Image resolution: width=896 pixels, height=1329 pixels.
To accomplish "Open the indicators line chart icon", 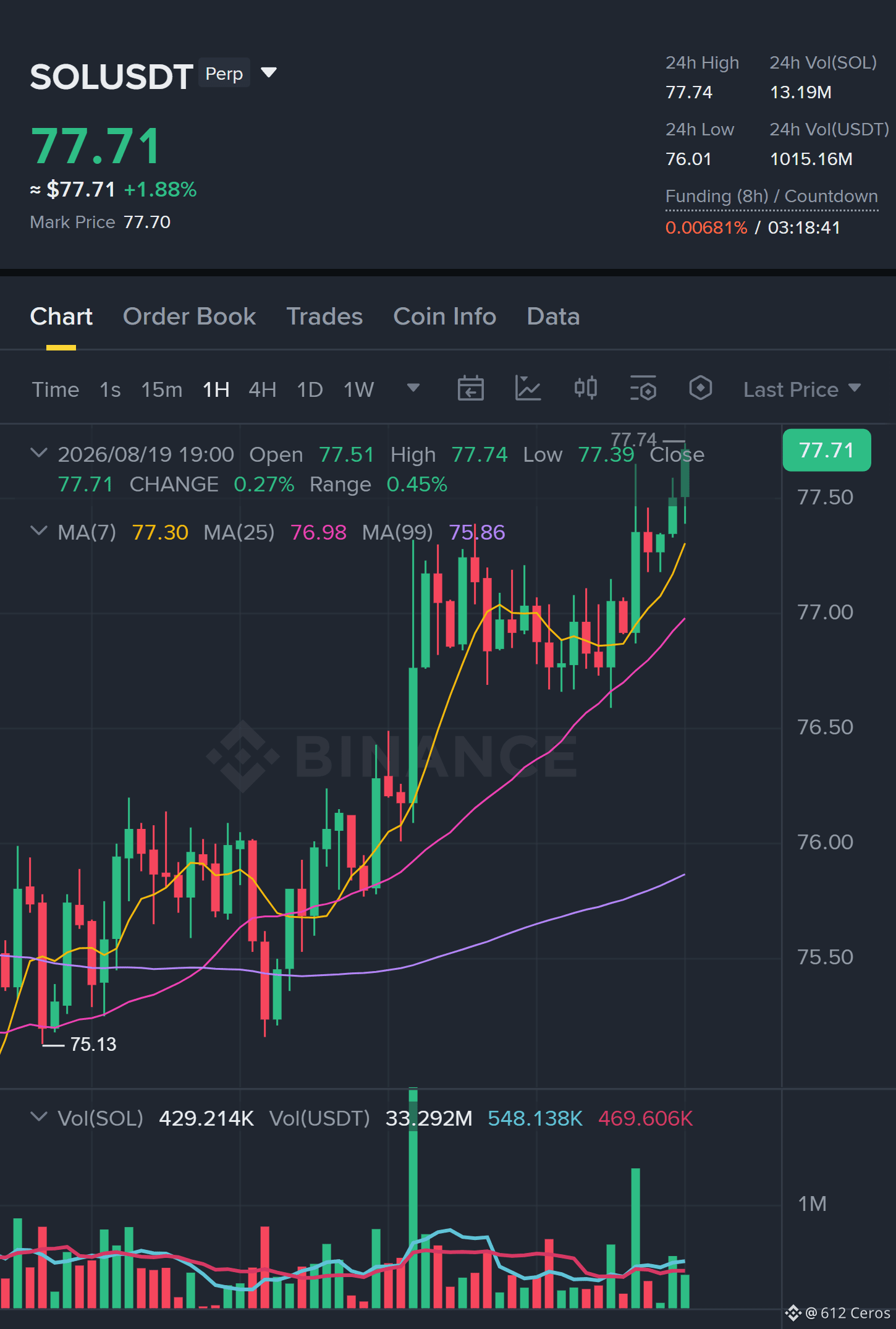I will [528, 388].
